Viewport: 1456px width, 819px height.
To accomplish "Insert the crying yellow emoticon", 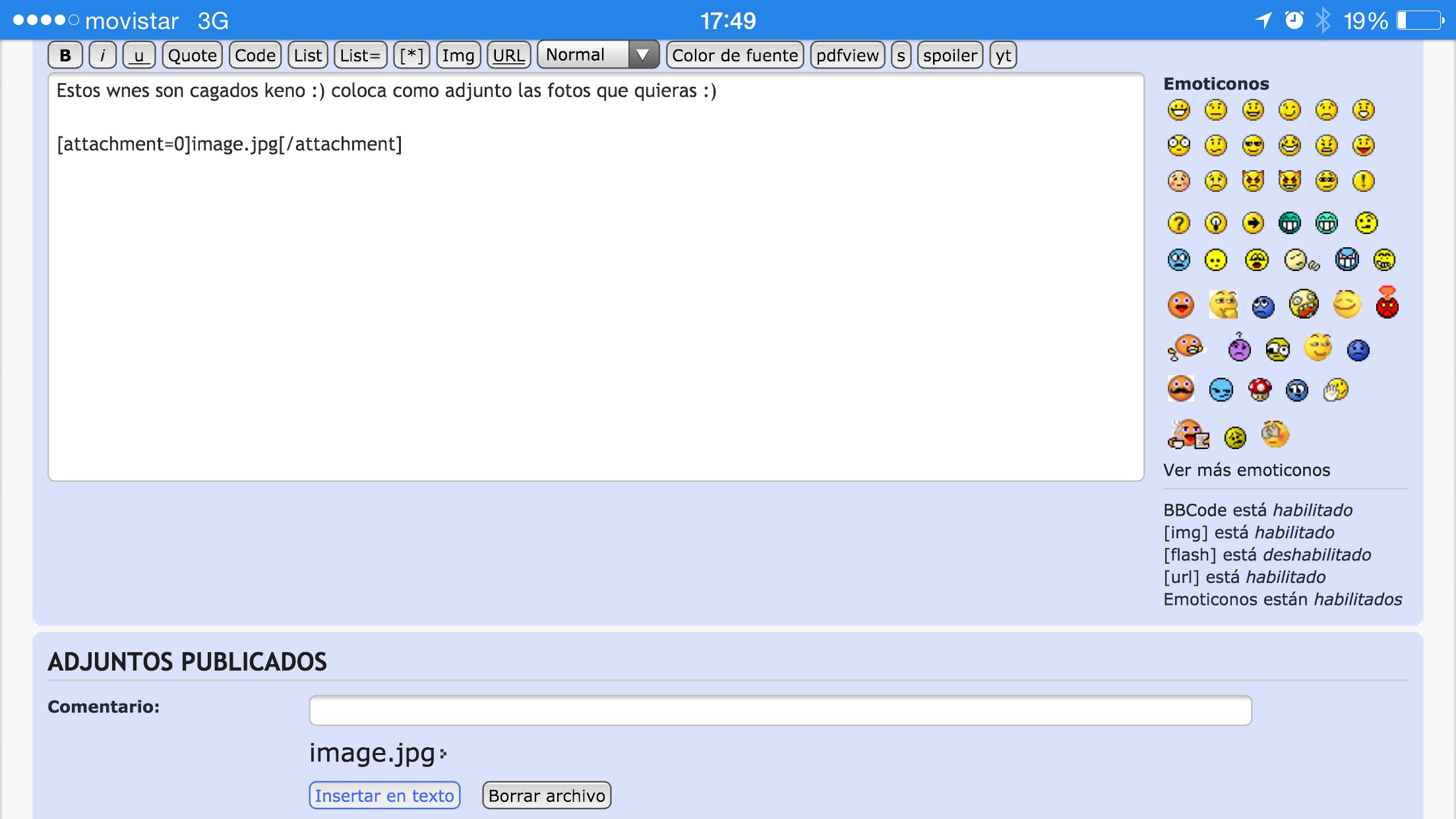I will click(1215, 181).
